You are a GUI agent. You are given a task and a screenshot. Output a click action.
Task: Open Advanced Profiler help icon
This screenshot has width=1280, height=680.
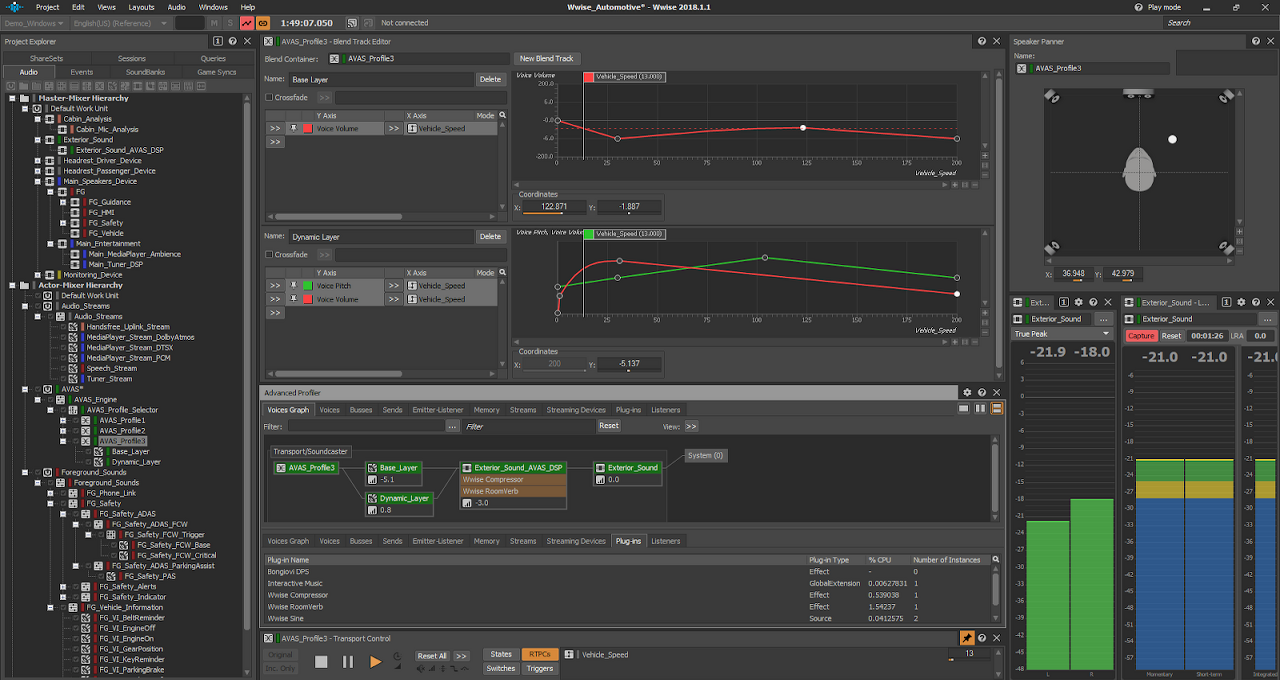(x=982, y=393)
